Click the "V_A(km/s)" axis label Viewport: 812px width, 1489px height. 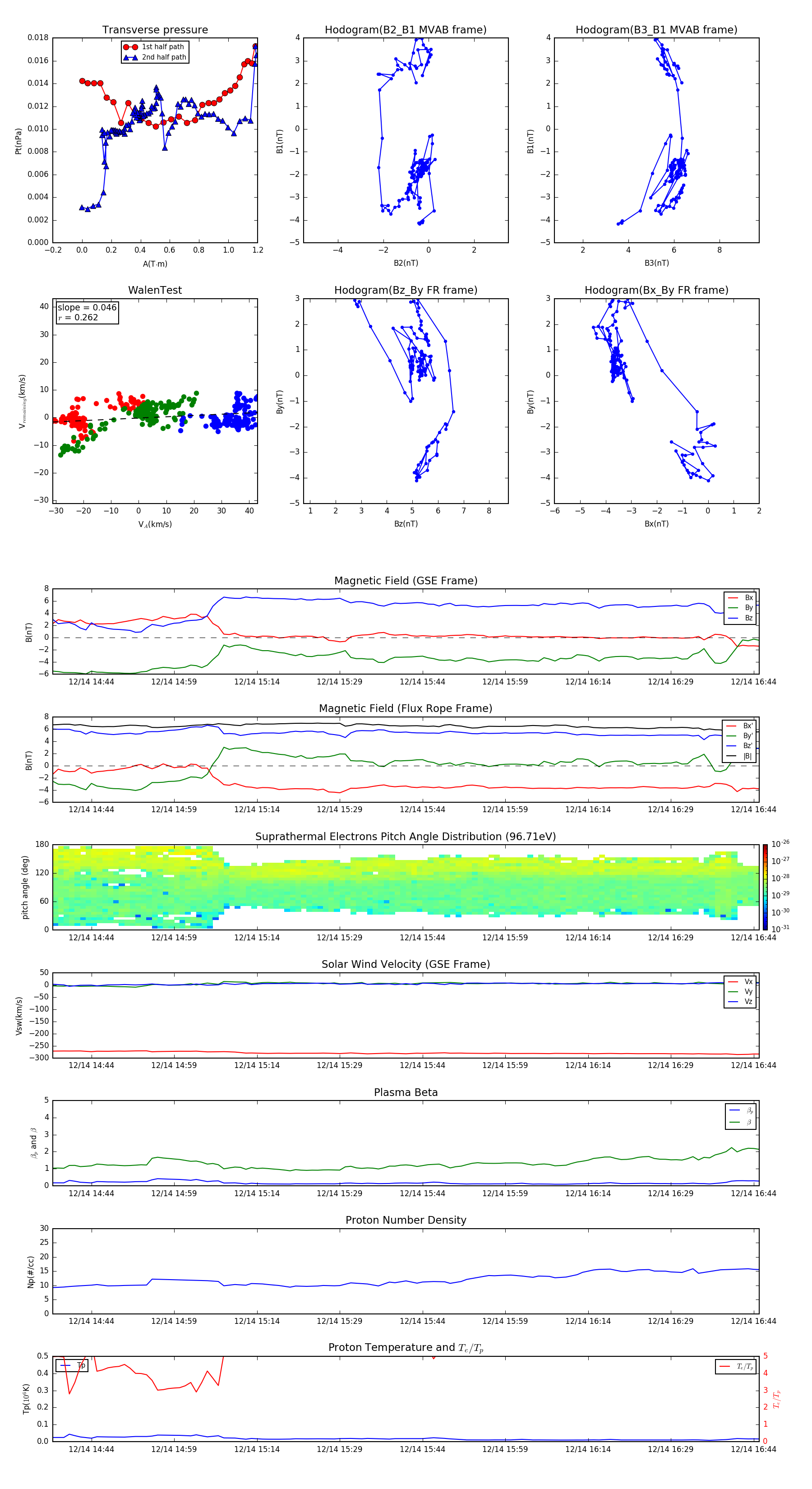[x=155, y=524]
